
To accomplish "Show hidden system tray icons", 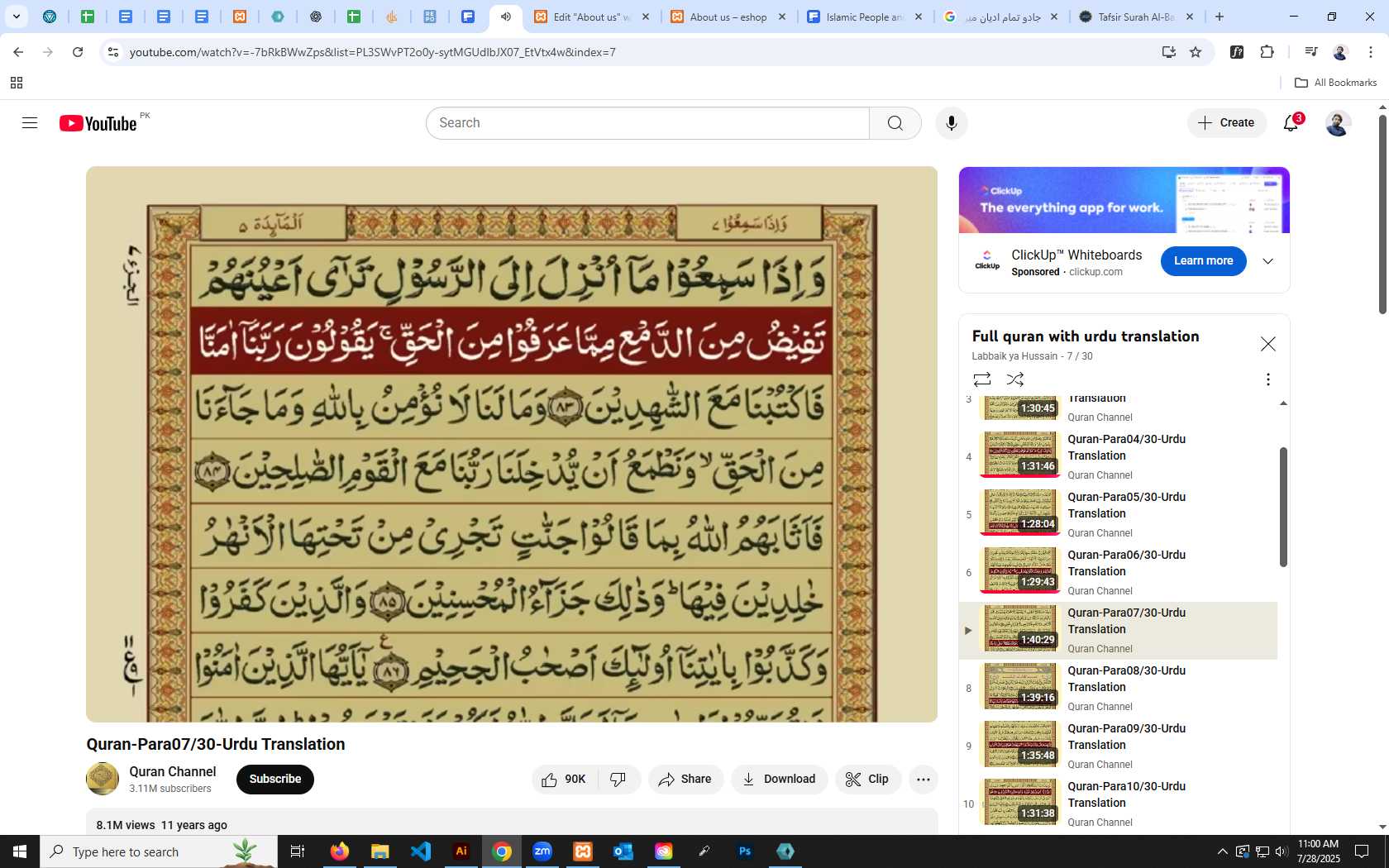I will (1222, 851).
